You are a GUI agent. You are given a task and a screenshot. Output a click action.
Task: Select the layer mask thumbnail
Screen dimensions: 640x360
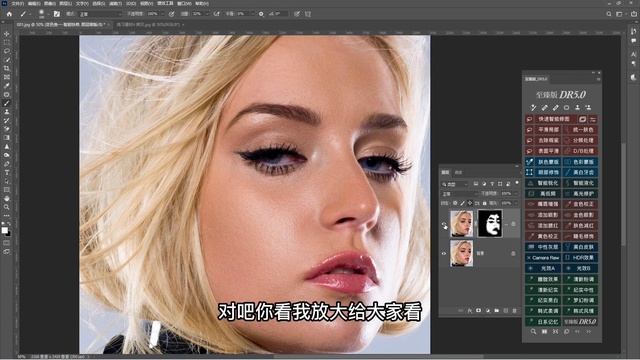[x=490, y=223]
